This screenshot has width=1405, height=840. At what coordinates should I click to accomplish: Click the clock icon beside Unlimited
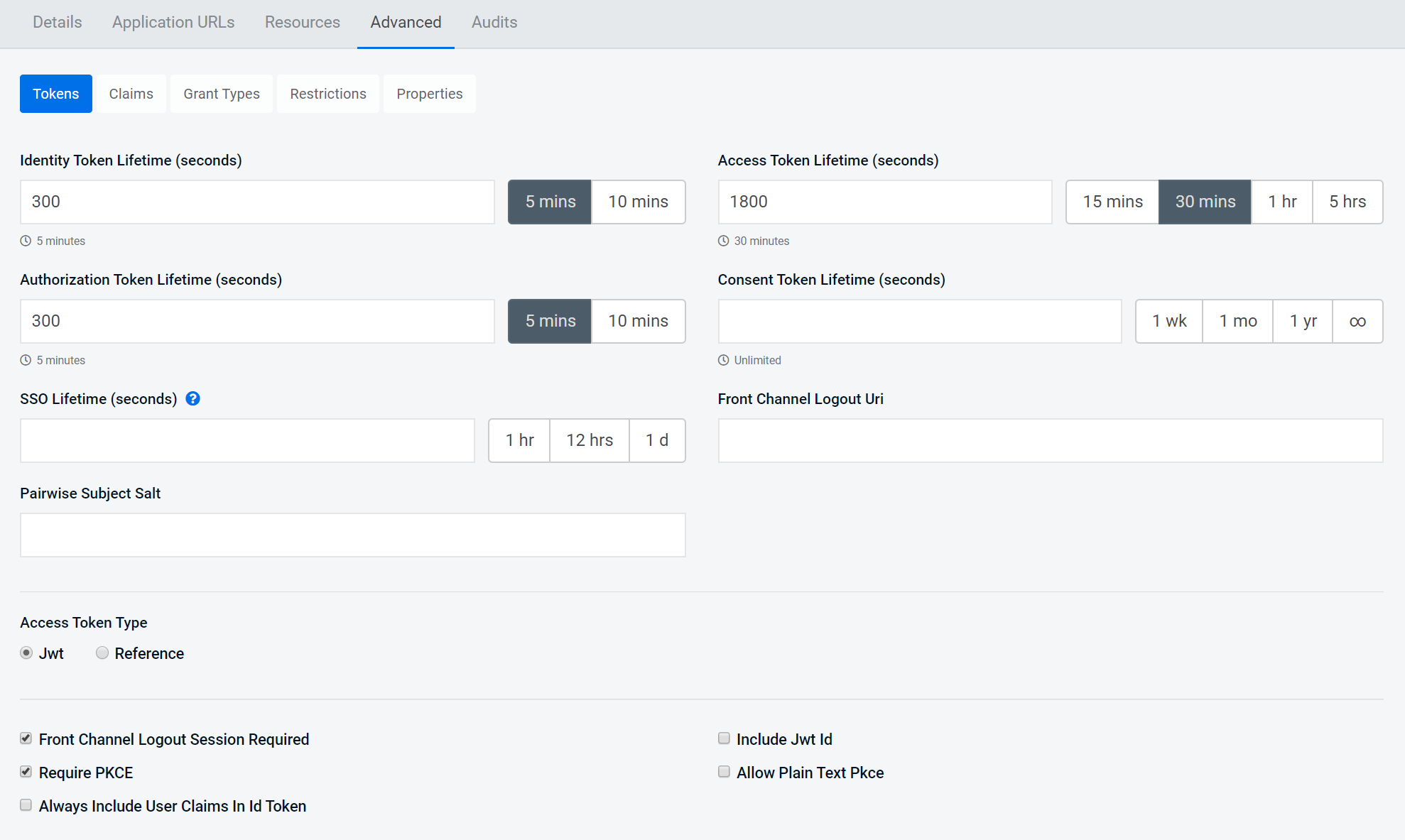(x=723, y=359)
